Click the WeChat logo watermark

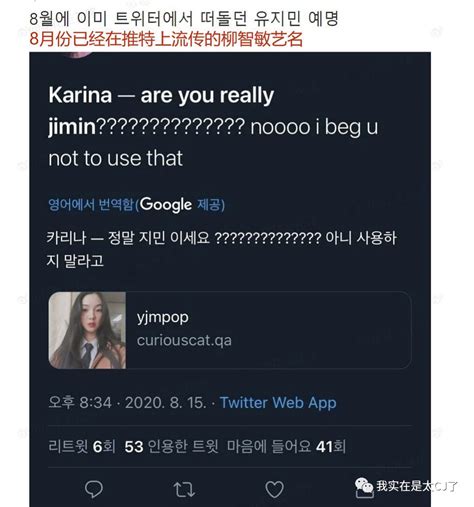pyautogui.click(x=364, y=485)
